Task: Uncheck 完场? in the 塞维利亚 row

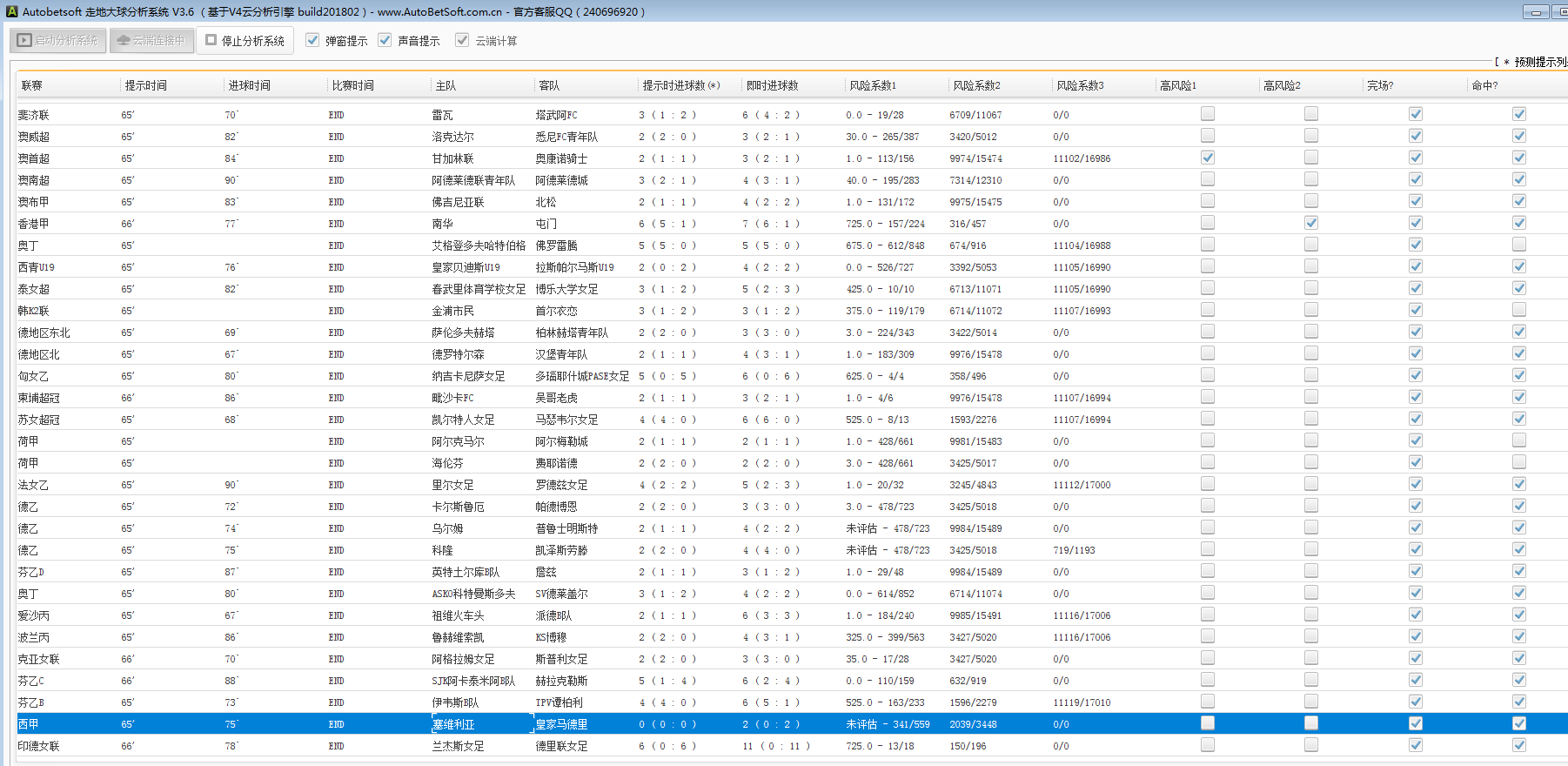Action: 1416,723
